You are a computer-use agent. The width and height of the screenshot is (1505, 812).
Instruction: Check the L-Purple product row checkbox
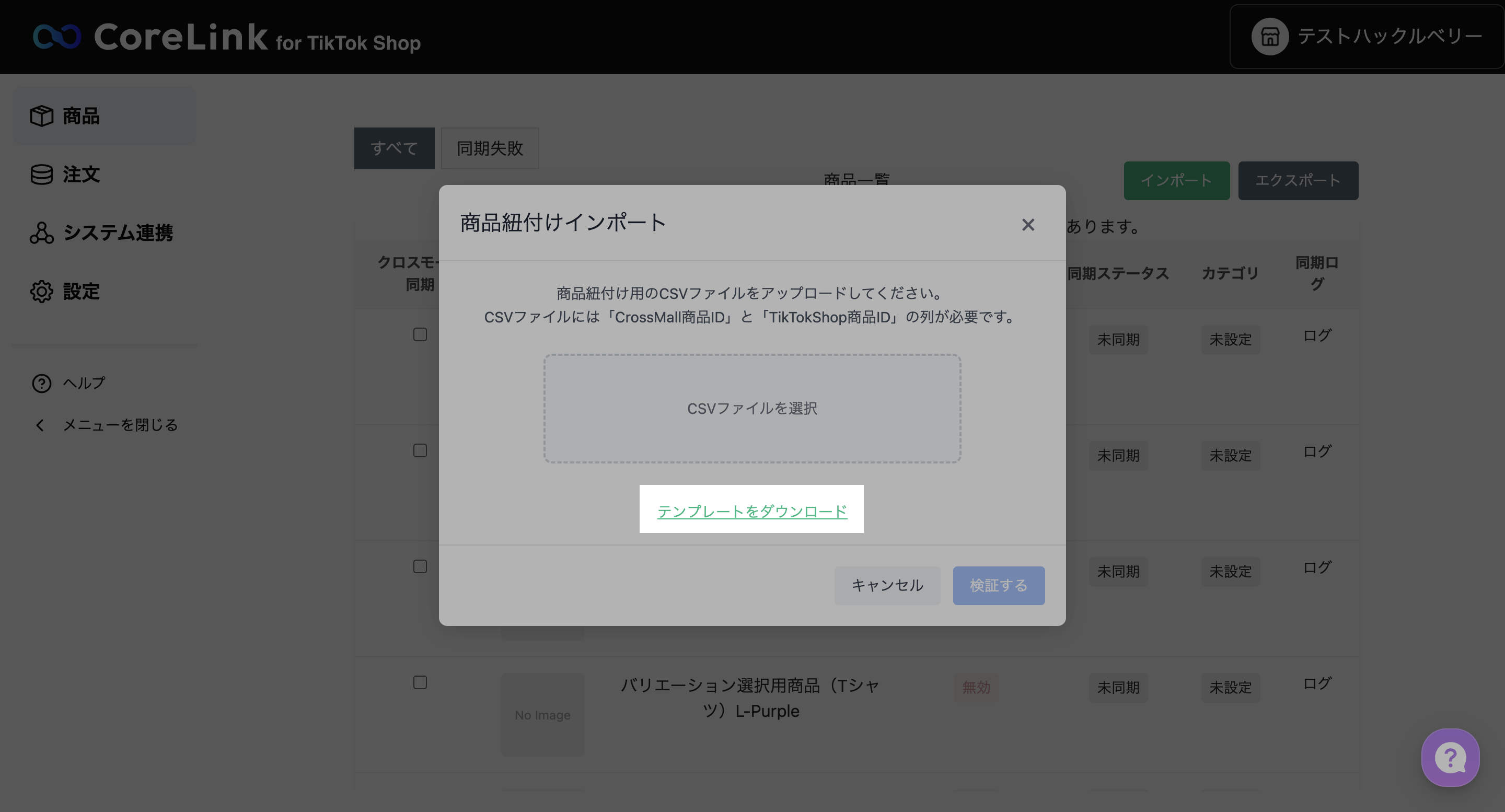(420, 682)
